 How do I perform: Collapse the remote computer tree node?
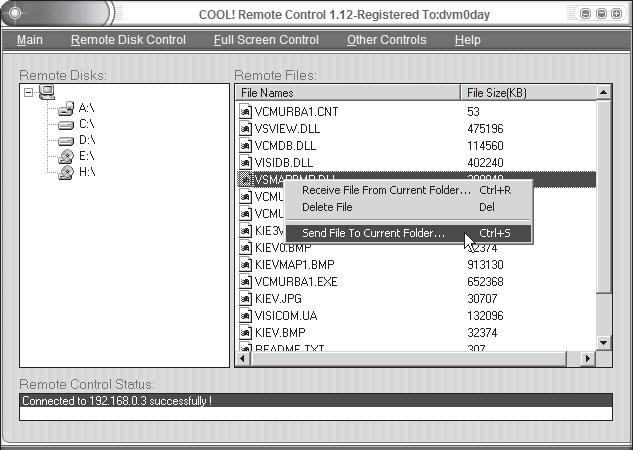coord(29,92)
